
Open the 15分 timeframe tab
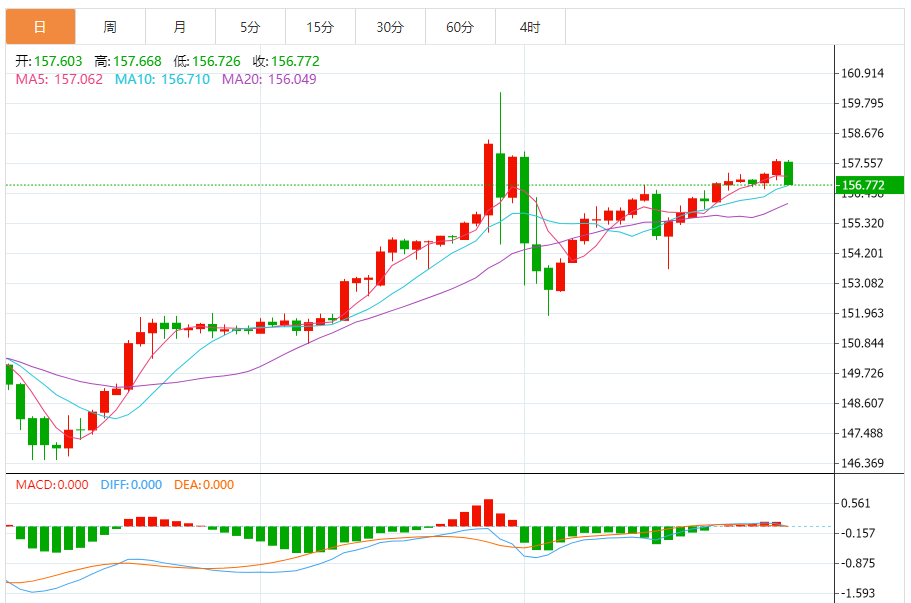click(320, 27)
